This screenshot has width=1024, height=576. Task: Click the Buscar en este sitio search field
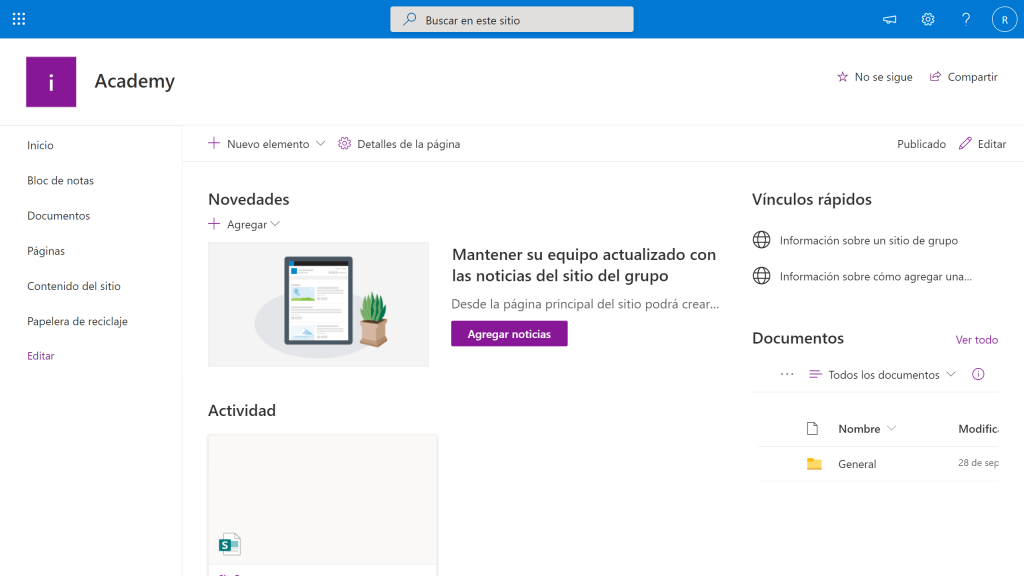click(511, 18)
